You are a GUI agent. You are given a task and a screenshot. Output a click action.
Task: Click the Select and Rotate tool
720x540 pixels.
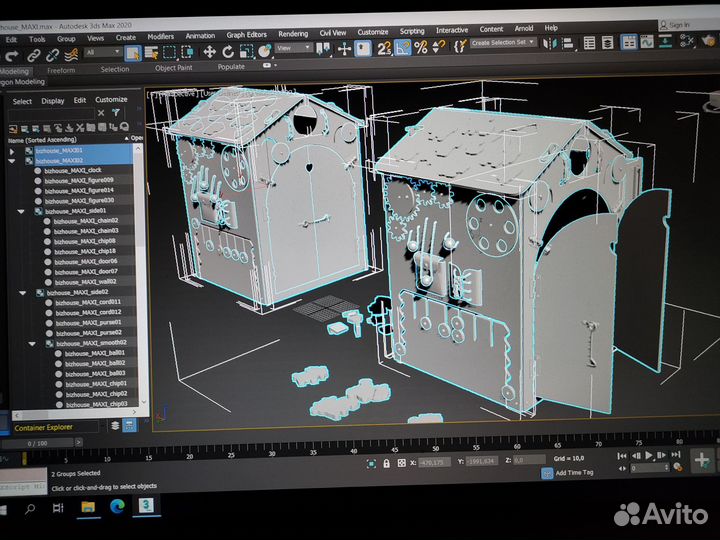(x=228, y=50)
